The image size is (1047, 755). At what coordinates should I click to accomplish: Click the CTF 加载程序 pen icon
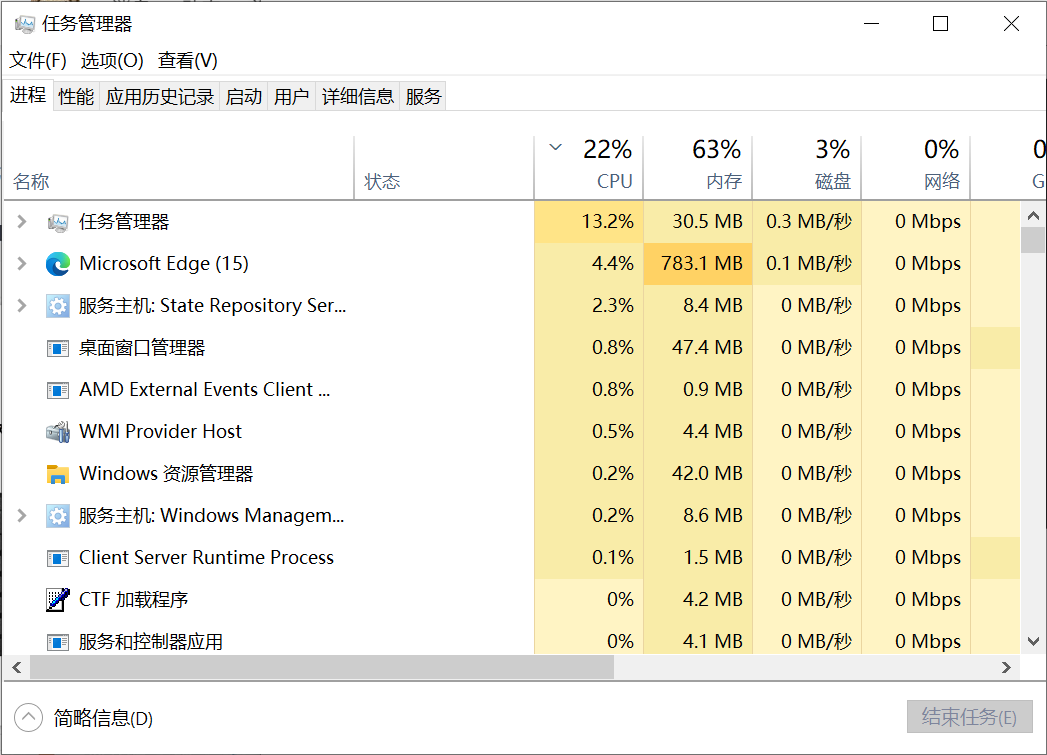tap(58, 600)
